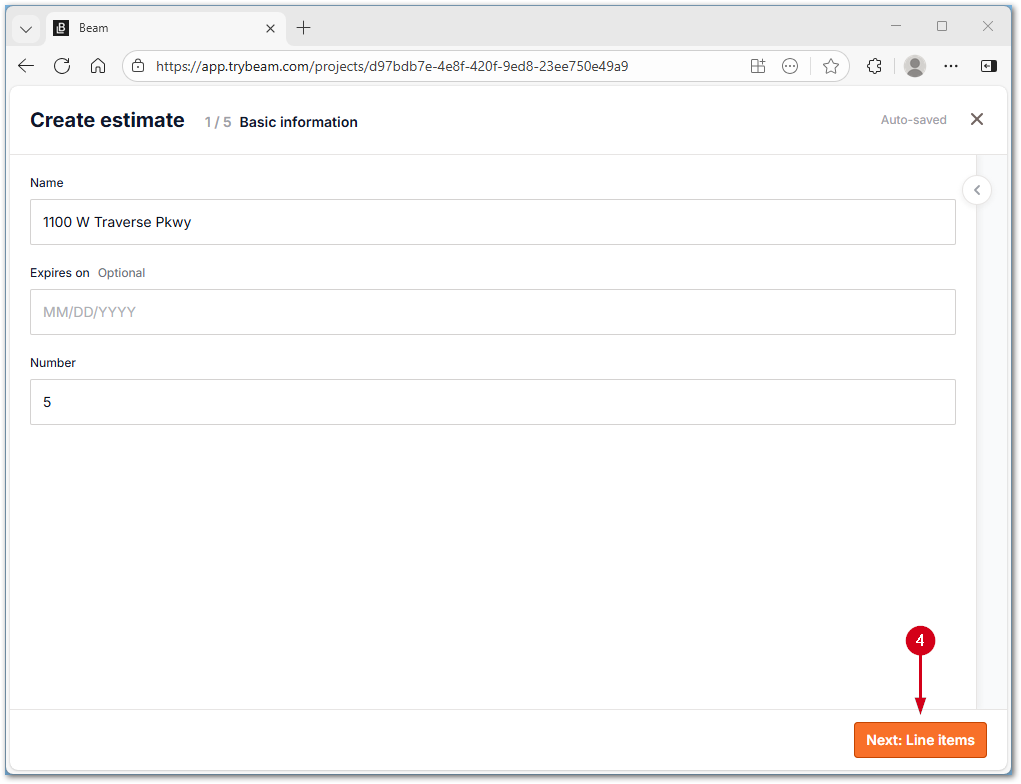This screenshot has height=784, width=1021.
Task: Navigate back with the arrow
Action: [x=25, y=65]
